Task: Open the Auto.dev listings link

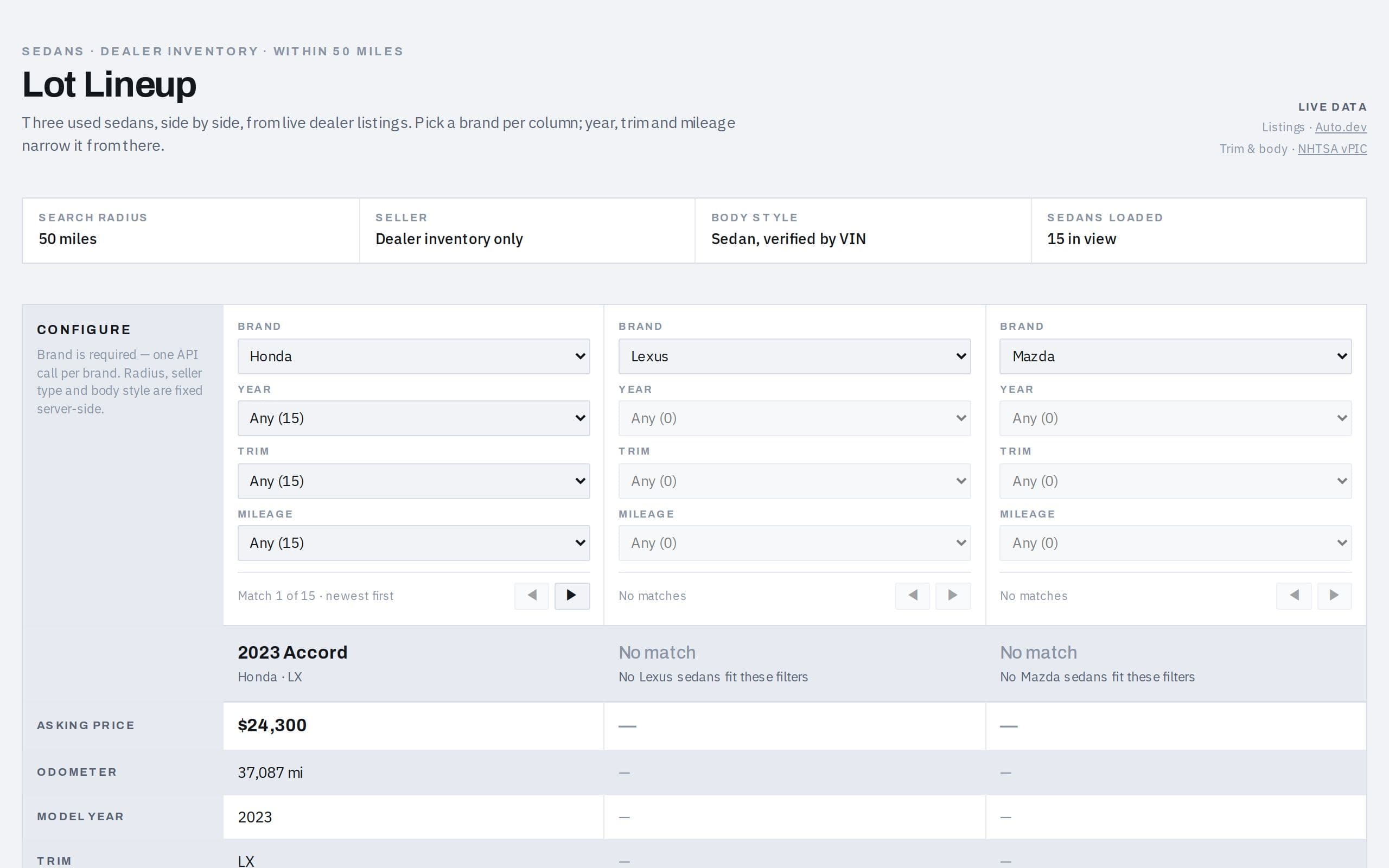Action: [1341, 127]
